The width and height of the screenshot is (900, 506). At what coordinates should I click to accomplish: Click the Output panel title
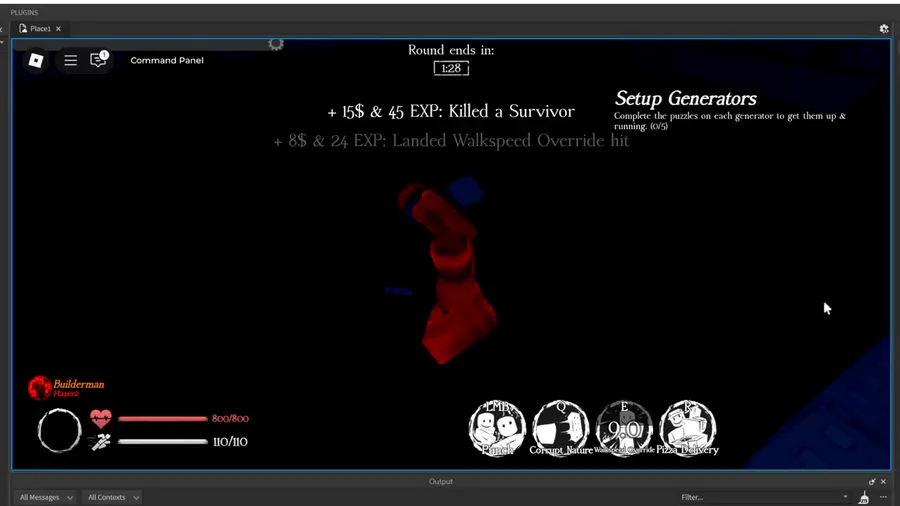click(x=441, y=481)
